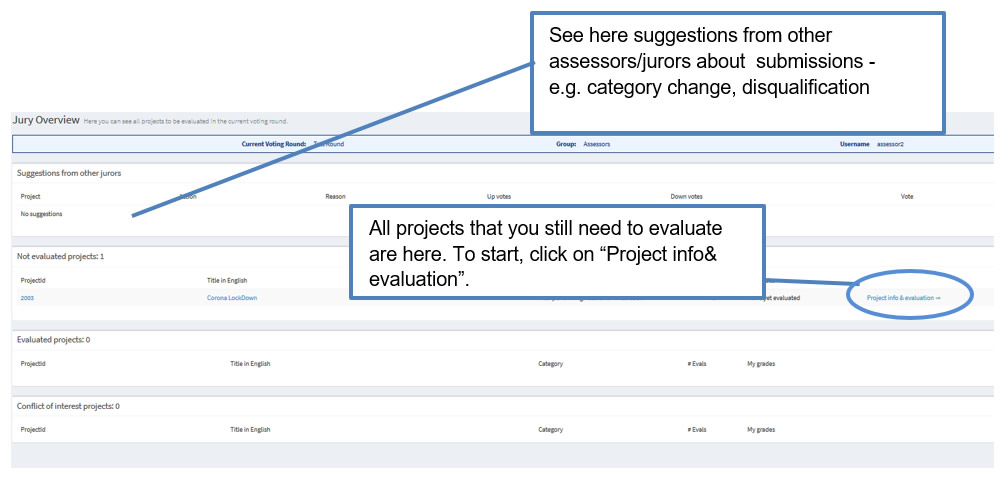The image size is (1008, 478).
Task: Click the Reason column header in suggestions
Action: [x=336, y=197]
